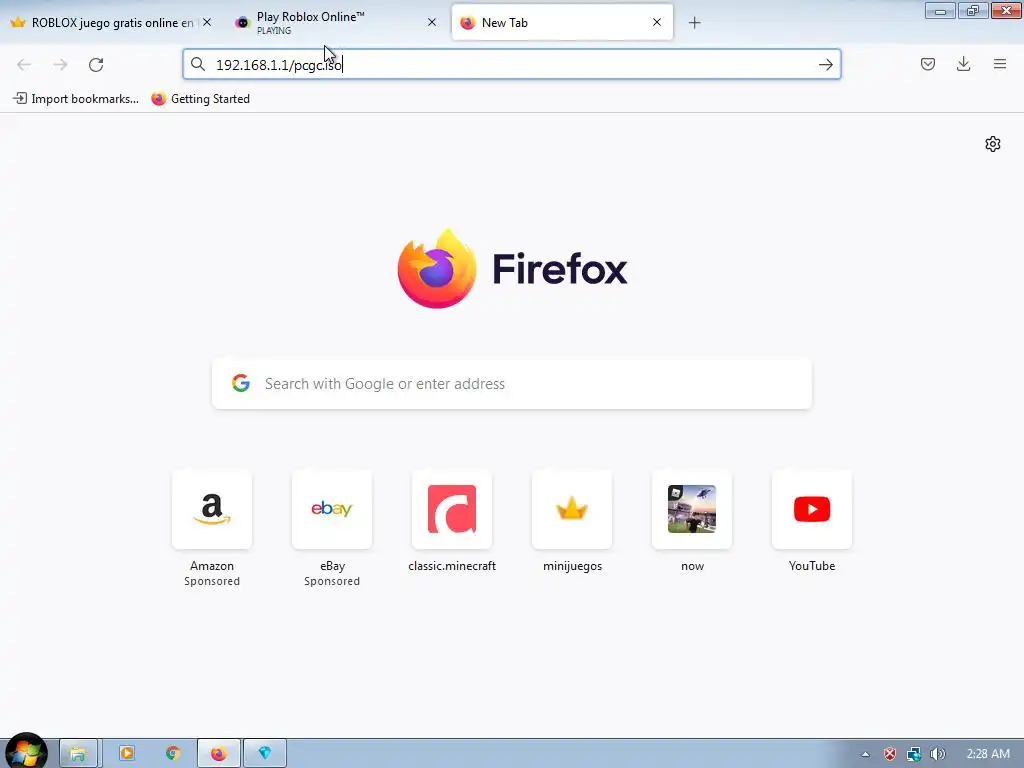This screenshot has width=1024, height=768.
Task: Open Chrome from the taskbar
Action: [x=173, y=754]
